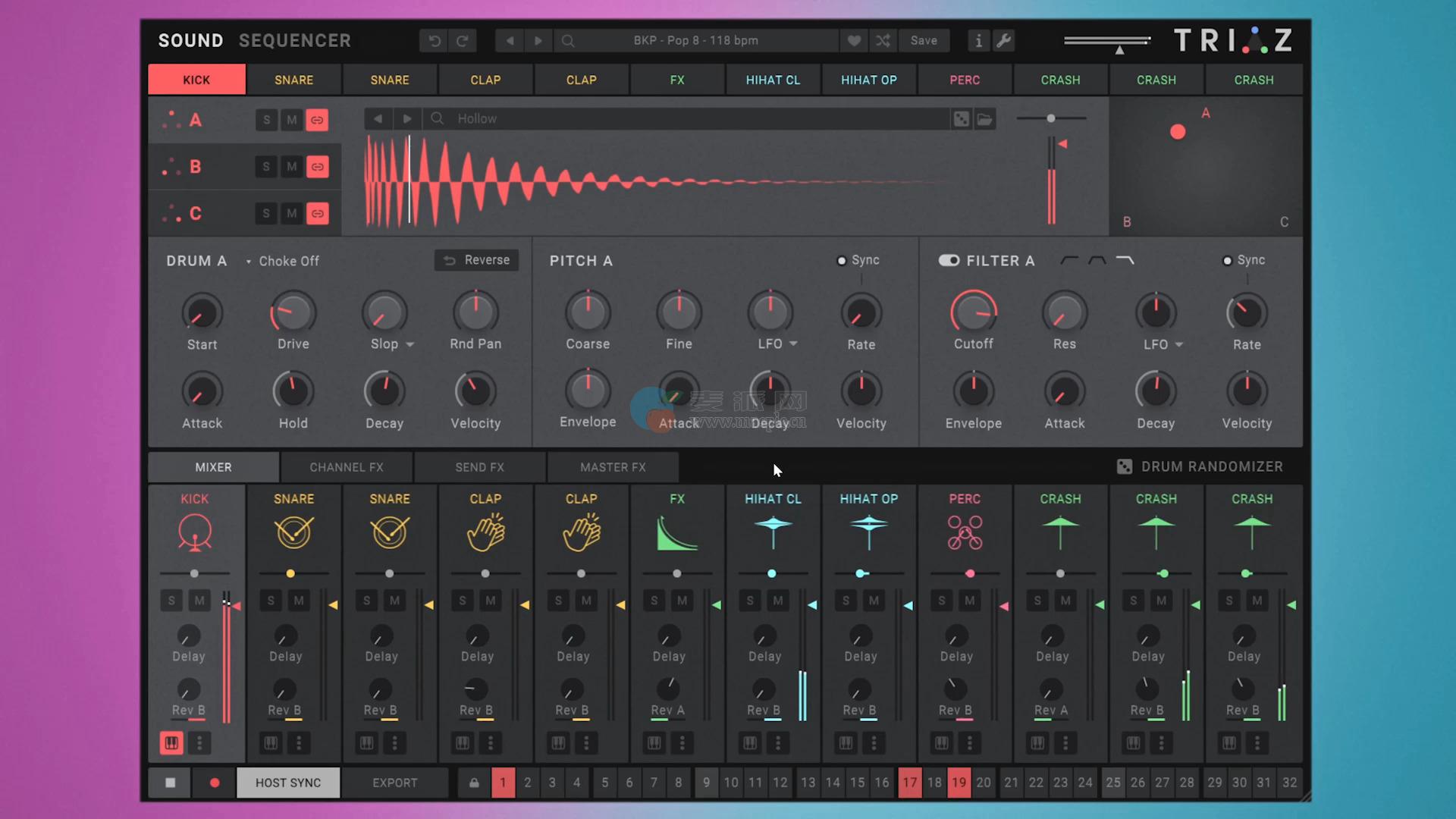Toggle the Filter A on/off switch

click(949, 261)
